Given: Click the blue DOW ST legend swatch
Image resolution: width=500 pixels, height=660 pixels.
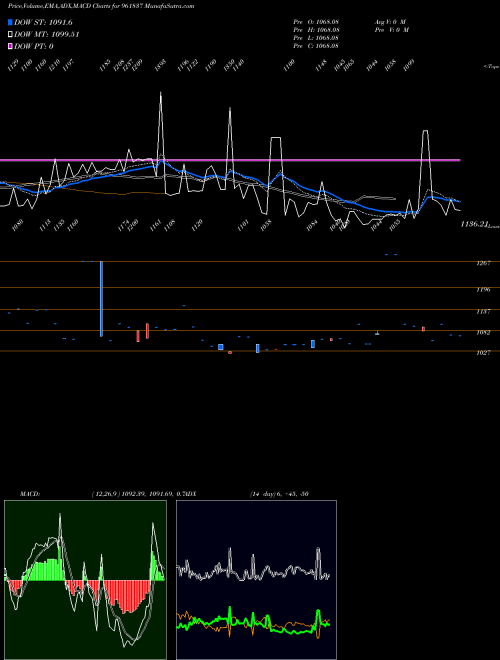Looking at the screenshot, I should tap(10, 22).
